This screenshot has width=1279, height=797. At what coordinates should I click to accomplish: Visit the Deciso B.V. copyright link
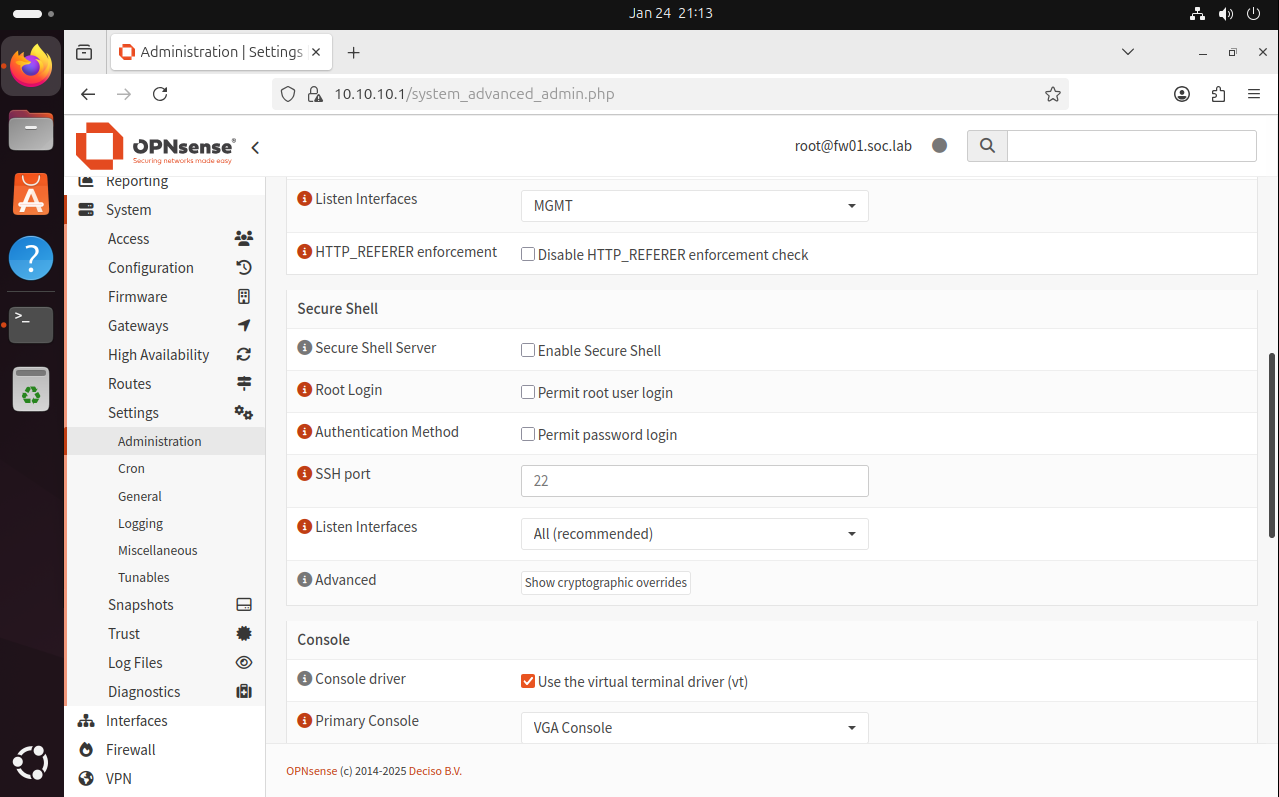click(435, 771)
